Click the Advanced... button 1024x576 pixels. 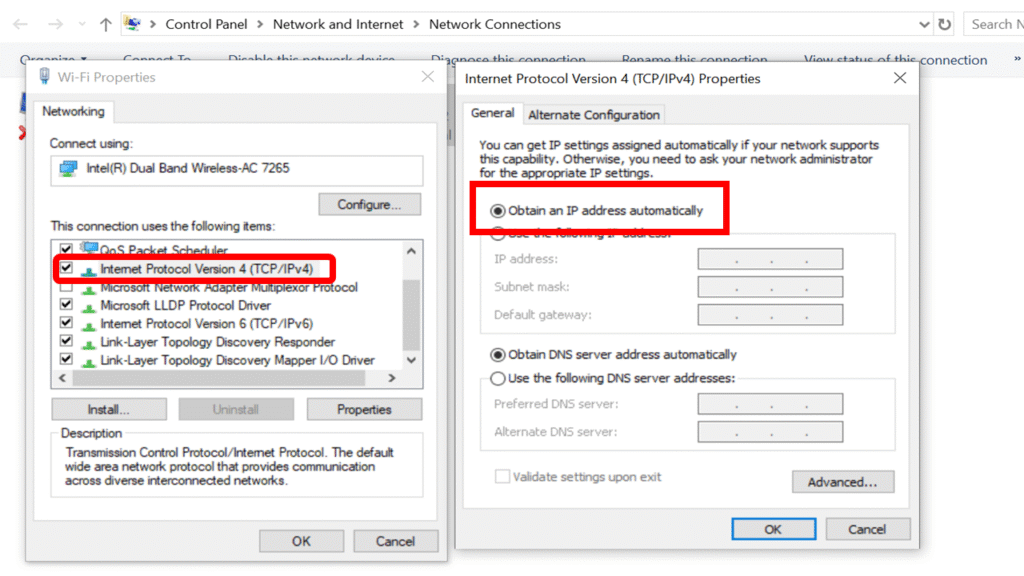pyautogui.click(x=842, y=482)
